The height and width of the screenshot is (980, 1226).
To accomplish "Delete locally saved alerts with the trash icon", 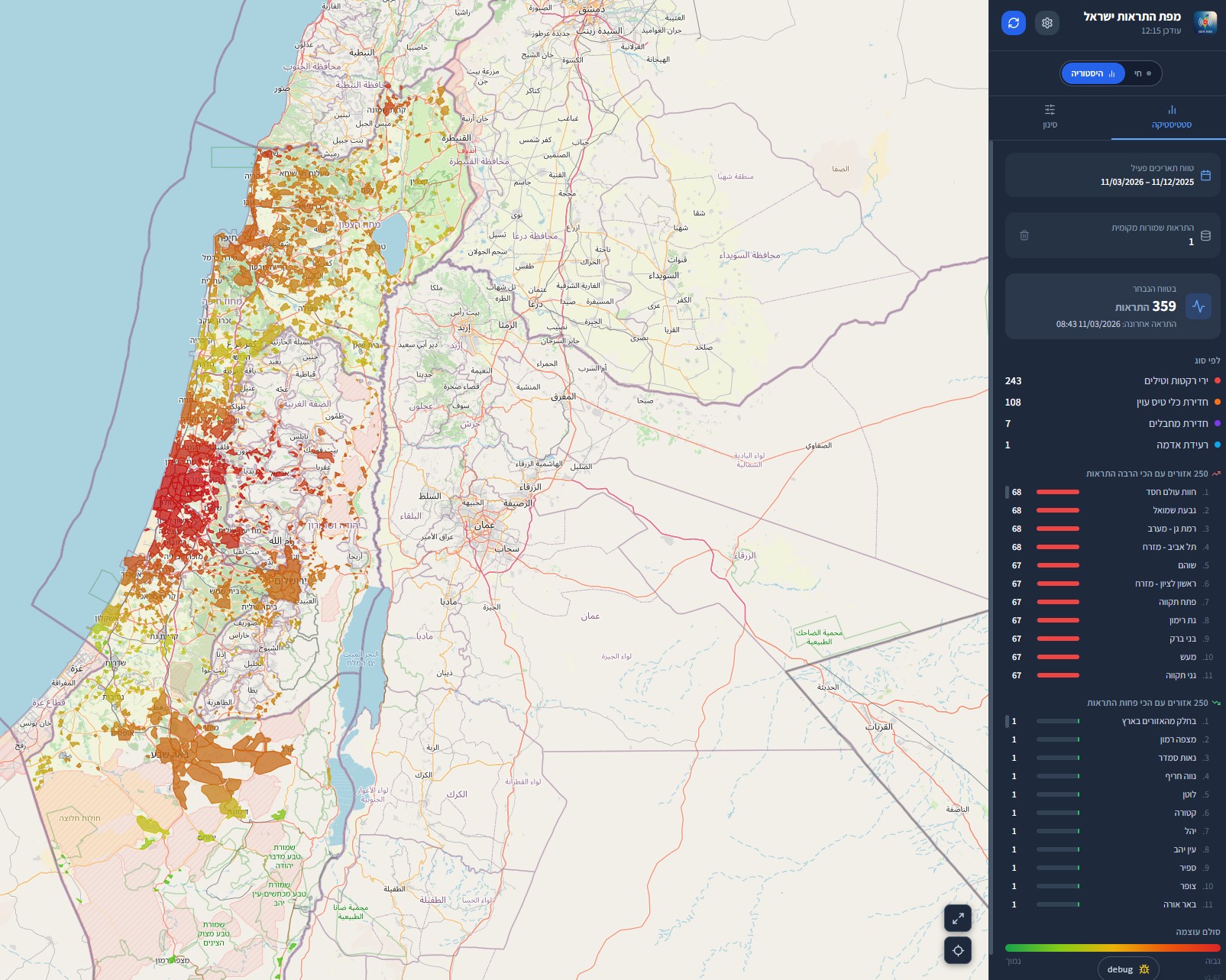I will pos(1024,235).
